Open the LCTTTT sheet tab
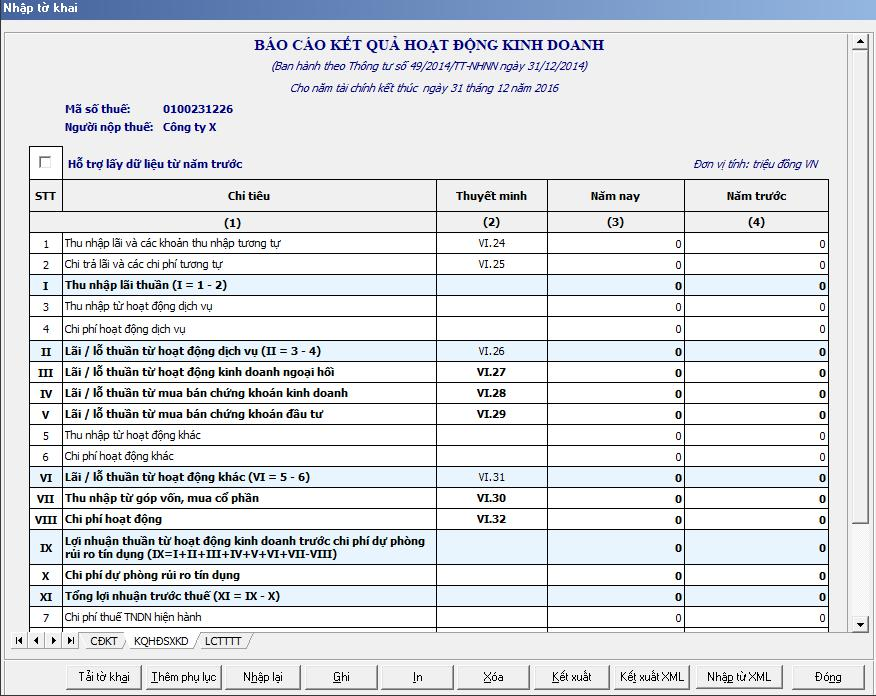This screenshot has height=696, width=876. [x=225, y=641]
